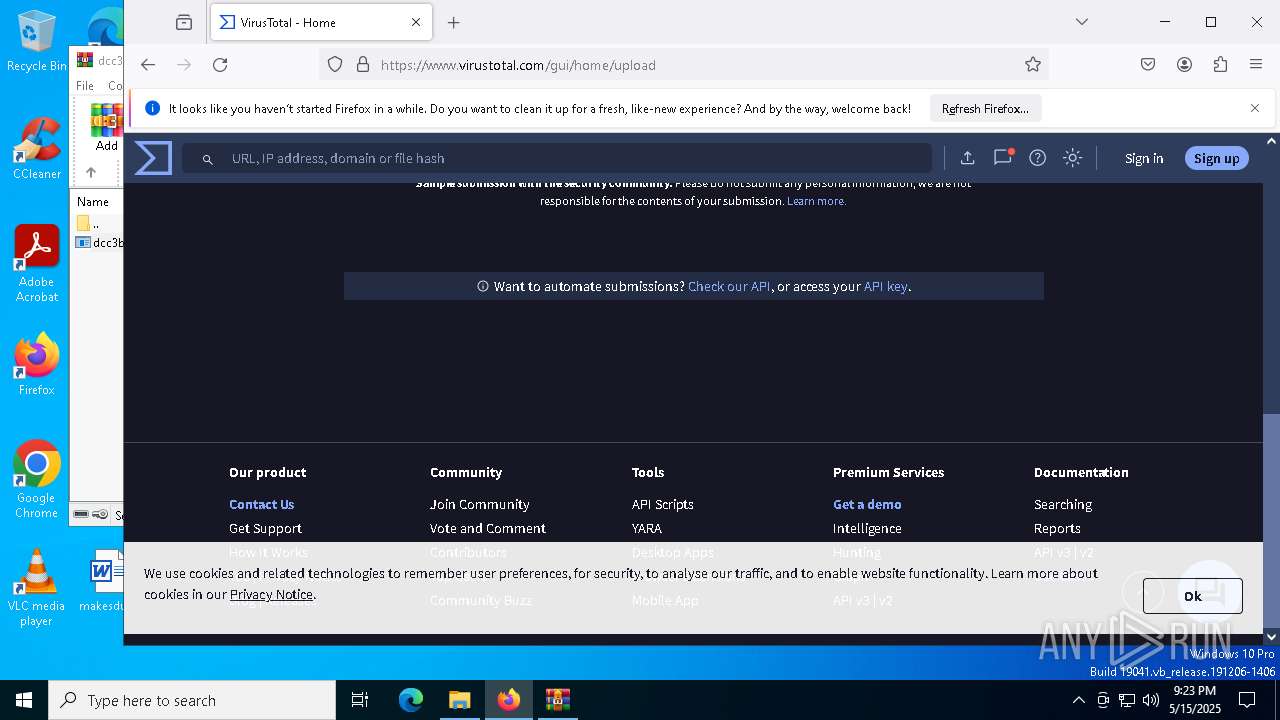Reload the page with refresh icon
Viewport: 1280px width, 720px height.
[x=220, y=65]
